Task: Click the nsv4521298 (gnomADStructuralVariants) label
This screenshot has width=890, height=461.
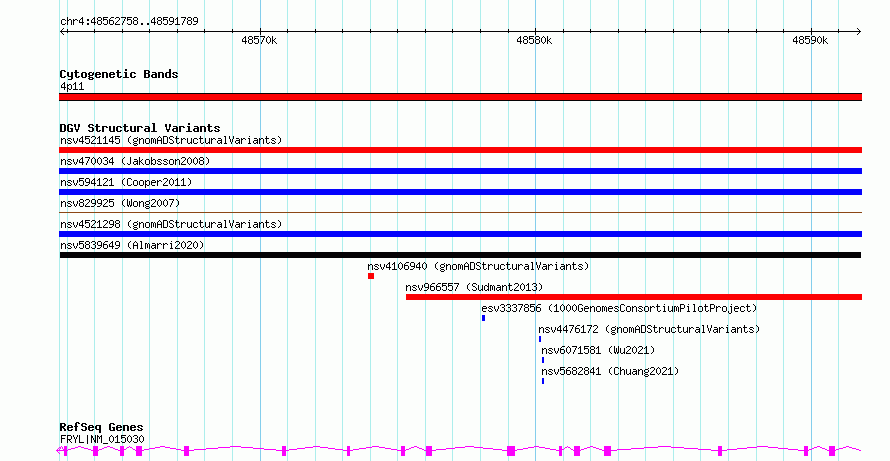Action: (171, 224)
